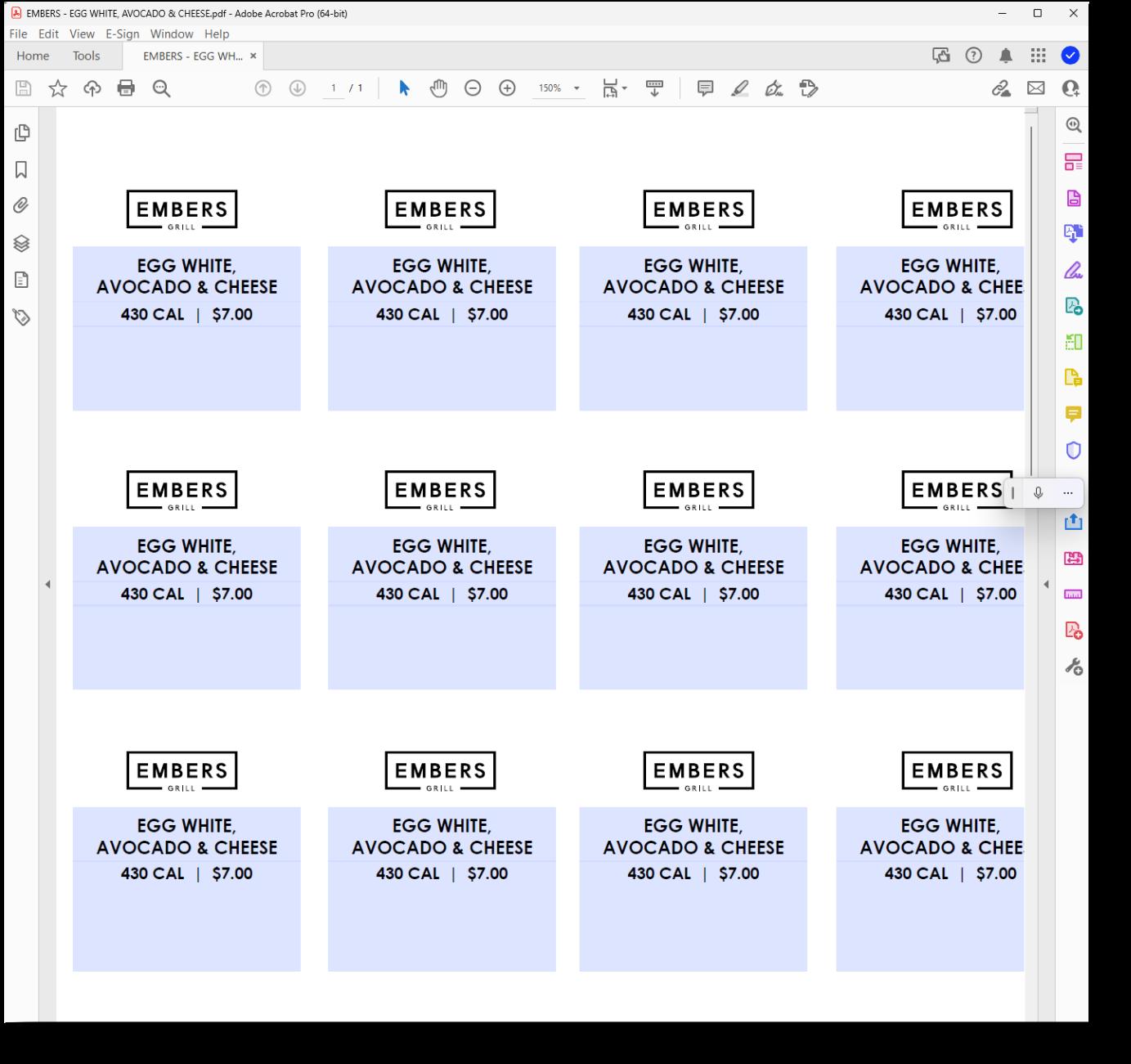Open the Page Thumbnails panel
This screenshot has width=1131, height=1064.
[x=22, y=132]
